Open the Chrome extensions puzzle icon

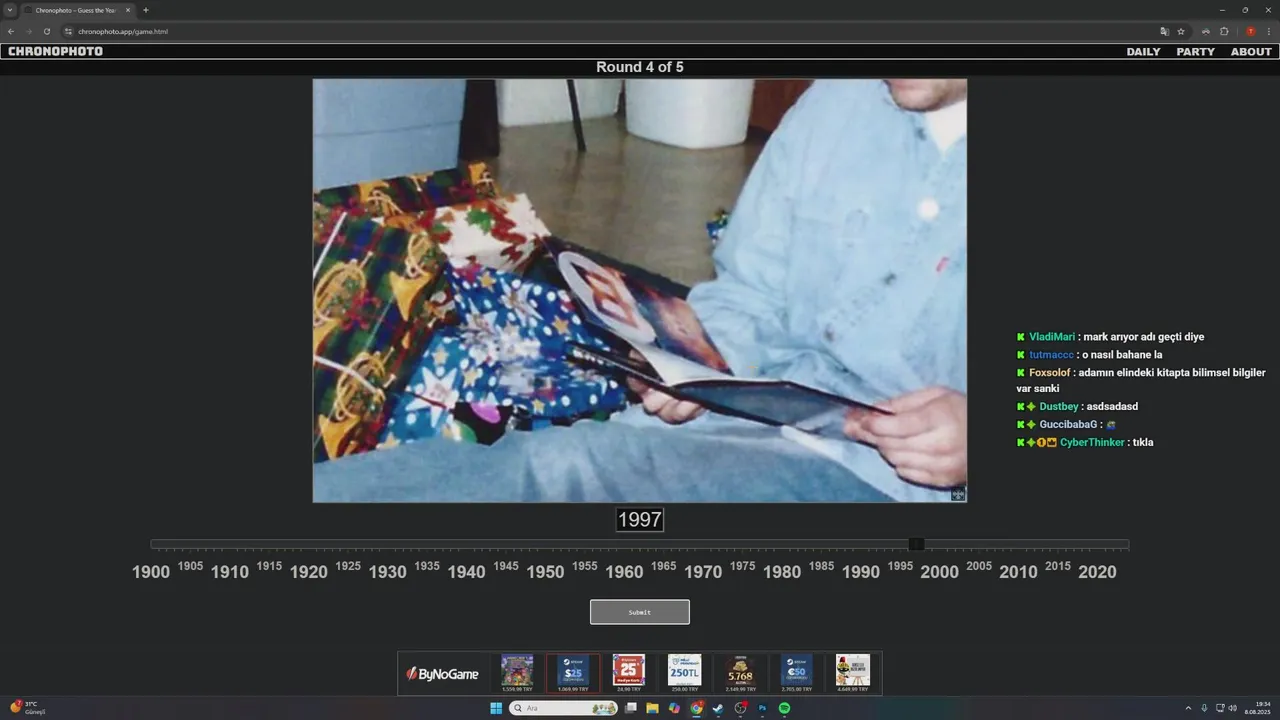1224,31
